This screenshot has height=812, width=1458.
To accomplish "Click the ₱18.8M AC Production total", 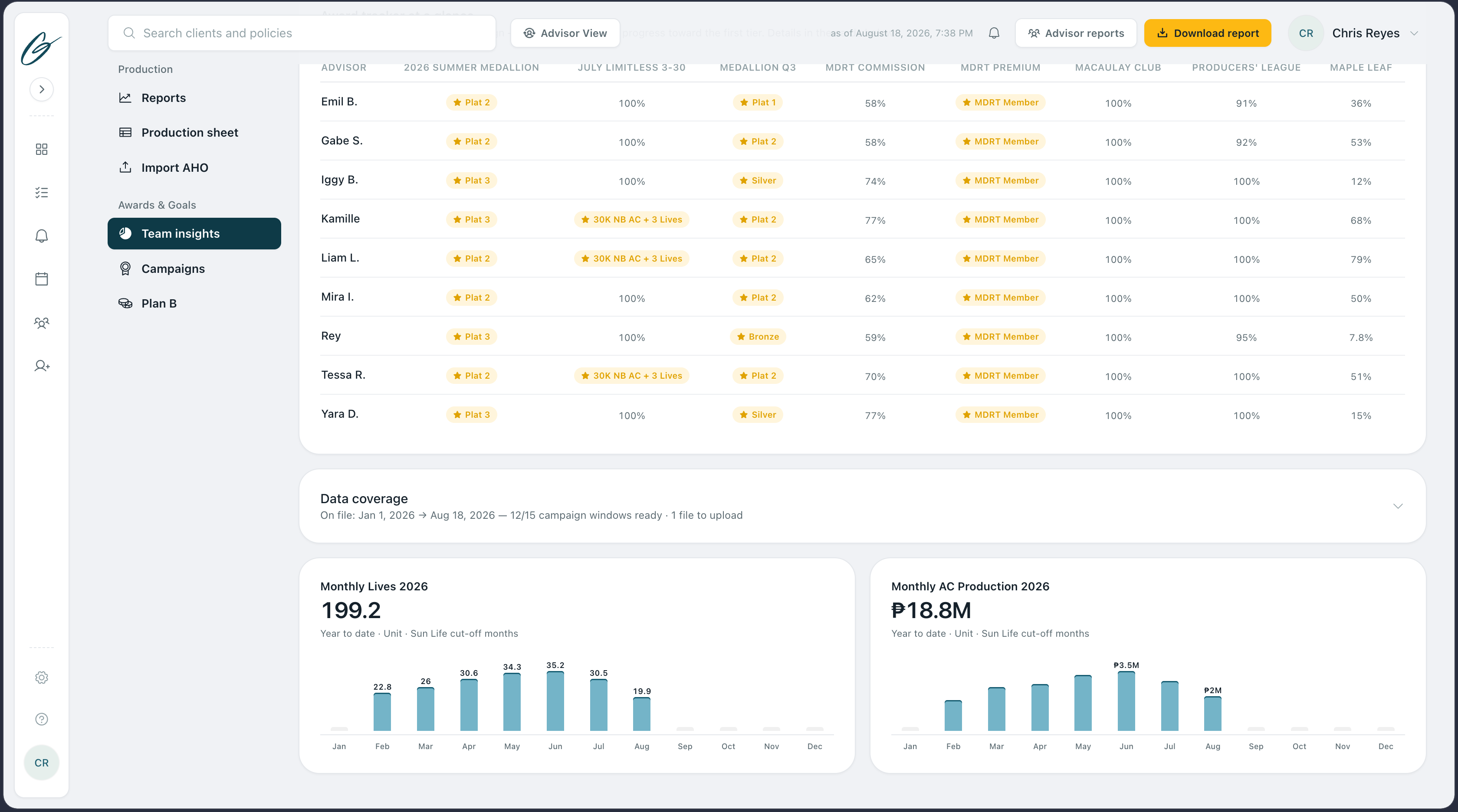I will (931, 611).
